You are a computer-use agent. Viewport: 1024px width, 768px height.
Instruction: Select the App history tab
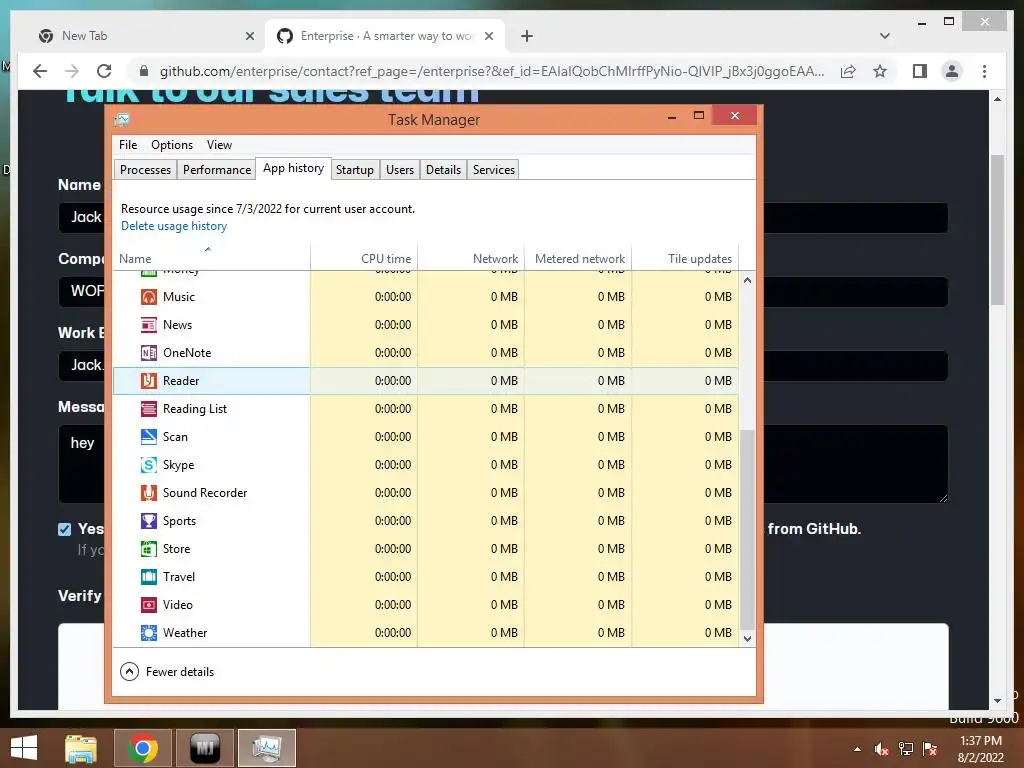(x=293, y=168)
